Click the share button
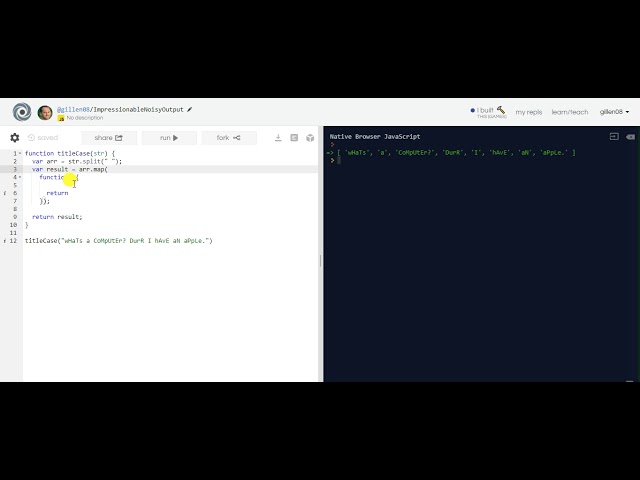This screenshot has width=640, height=480. point(109,138)
